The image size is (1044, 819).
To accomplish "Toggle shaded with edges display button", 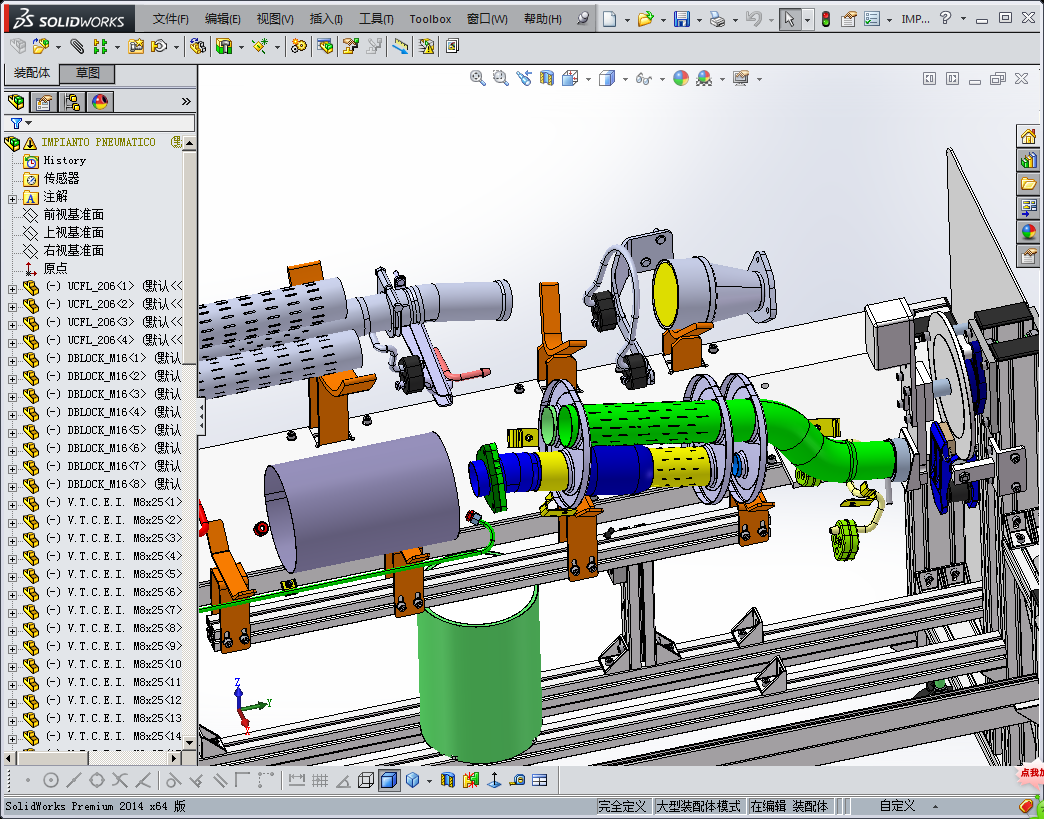I will pos(389,780).
